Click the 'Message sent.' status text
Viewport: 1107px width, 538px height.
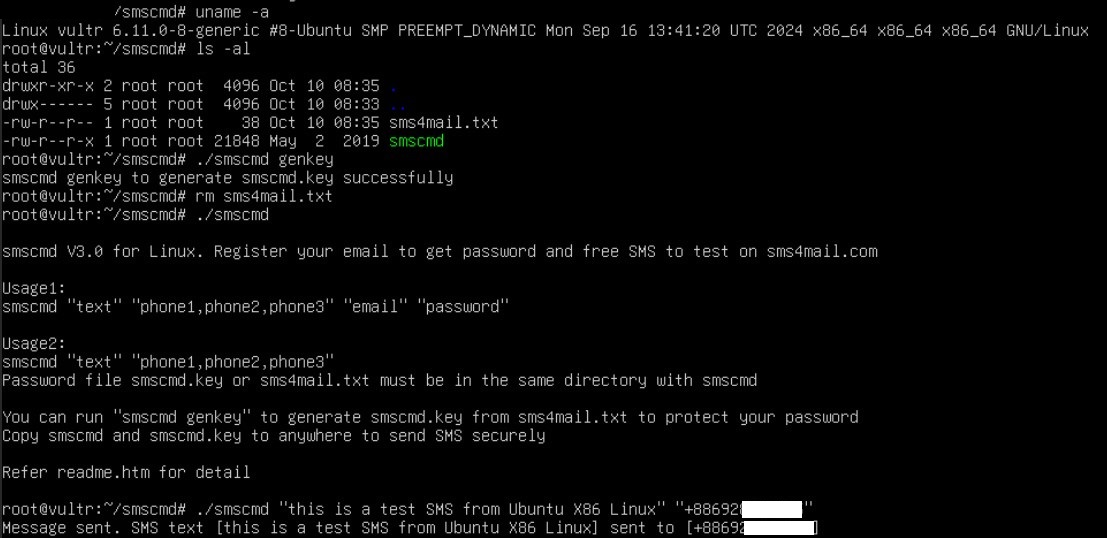coord(61,527)
